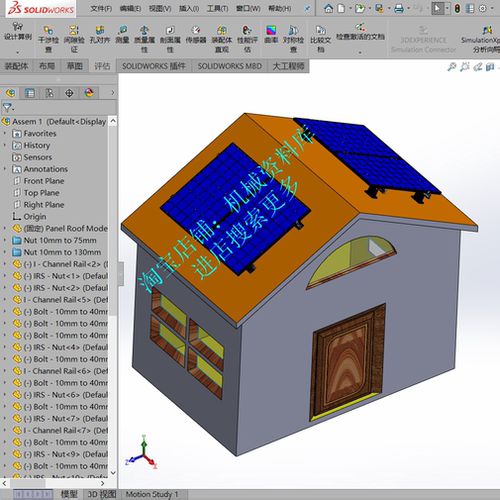Switch to the 草图 ribbon tab
Viewport: 500px width, 500px height.
click(74, 66)
